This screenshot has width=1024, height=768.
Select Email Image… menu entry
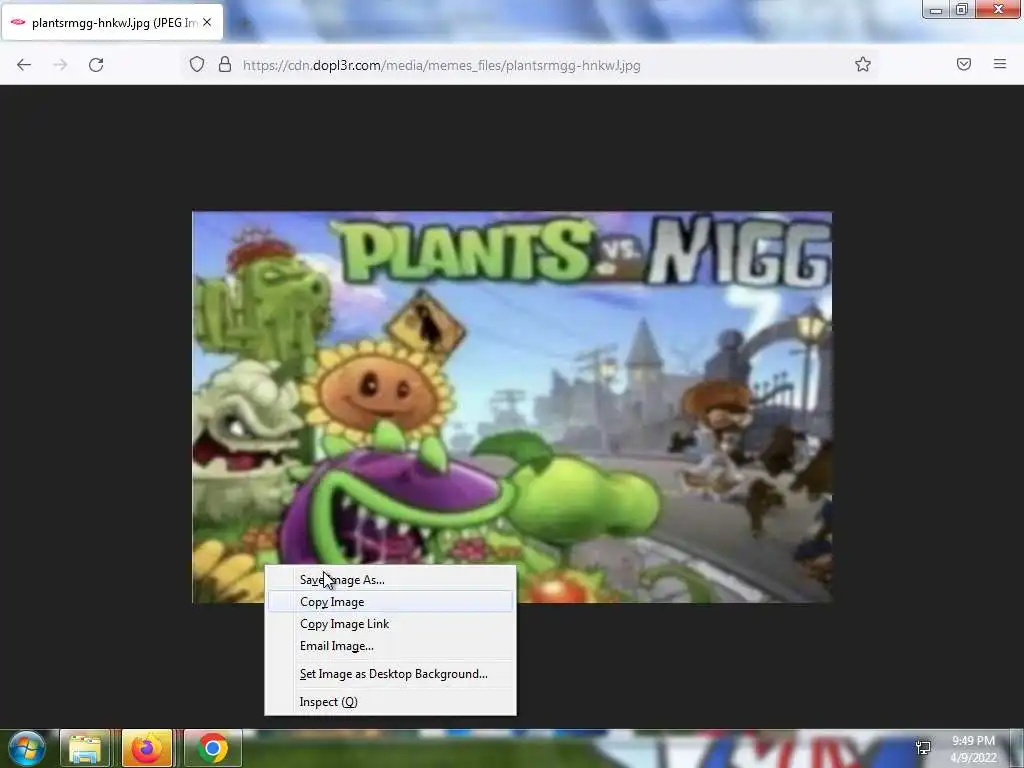[x=391, y=646]
